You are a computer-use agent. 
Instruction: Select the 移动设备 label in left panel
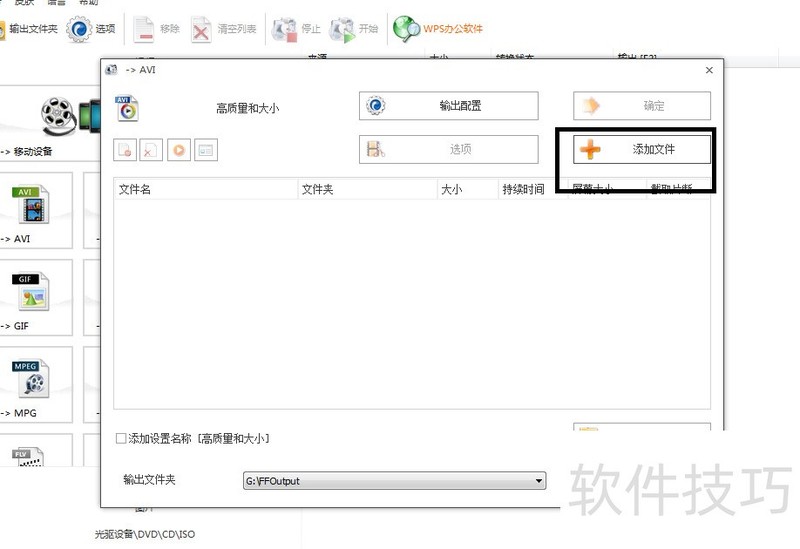pyautogui.click(x=33, y=152)
